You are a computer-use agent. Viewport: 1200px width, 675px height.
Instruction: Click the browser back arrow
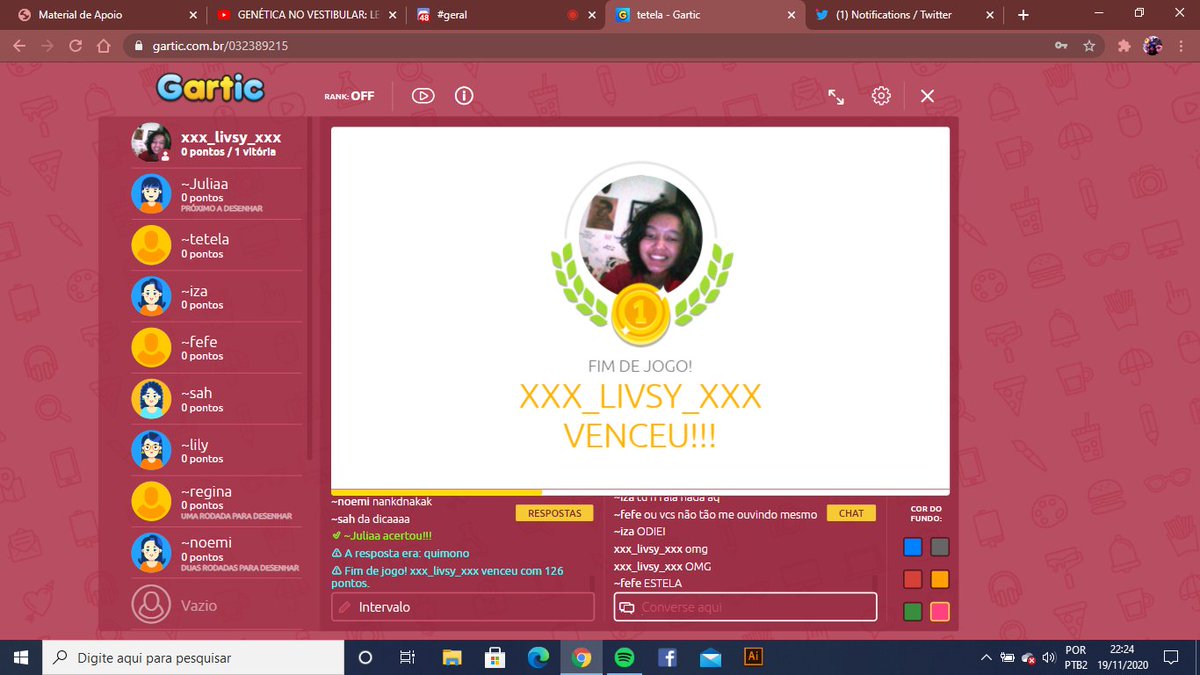click(x=19, y=46)
